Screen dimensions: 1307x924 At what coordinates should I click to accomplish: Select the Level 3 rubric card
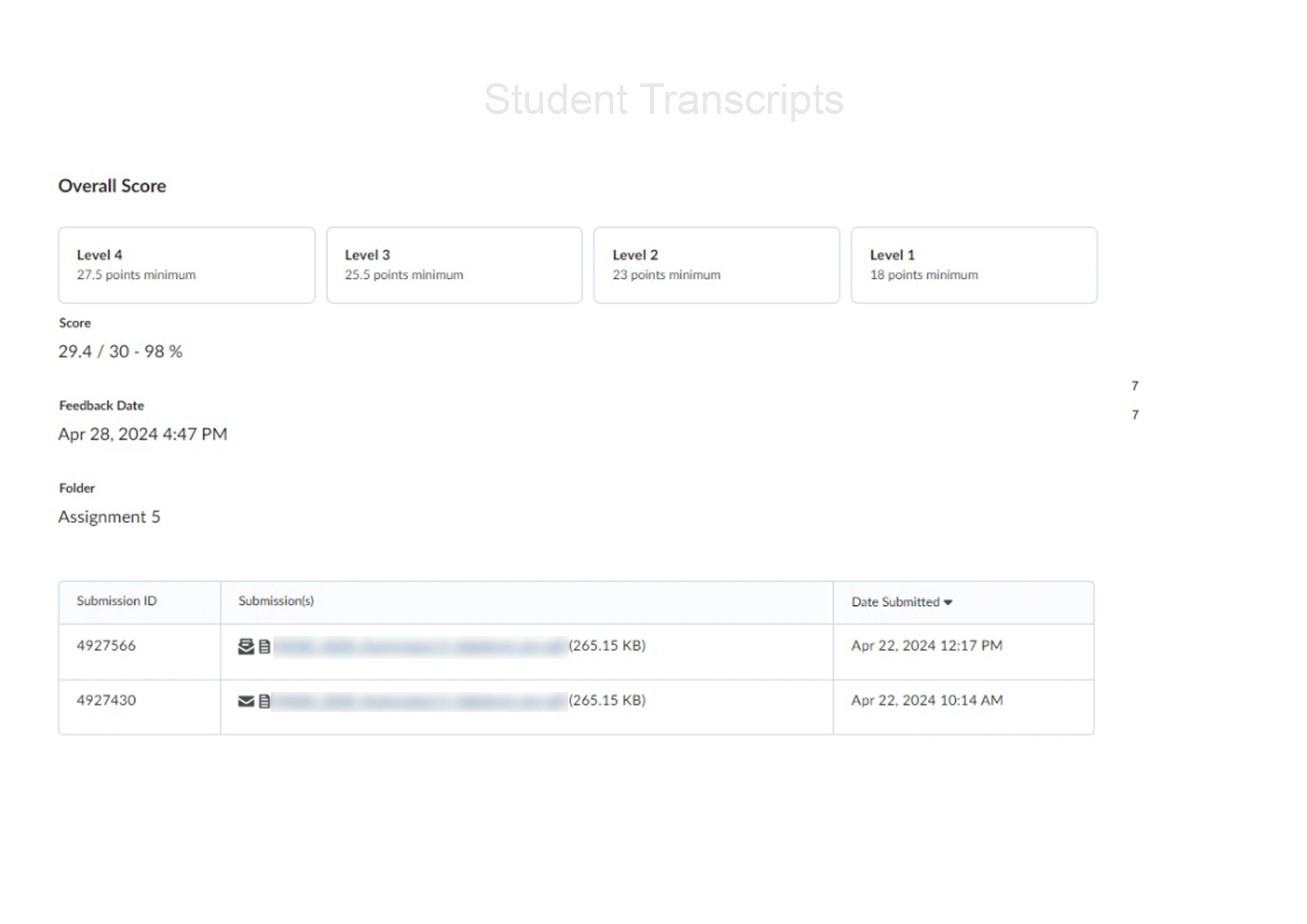click(x=454, y=265)
